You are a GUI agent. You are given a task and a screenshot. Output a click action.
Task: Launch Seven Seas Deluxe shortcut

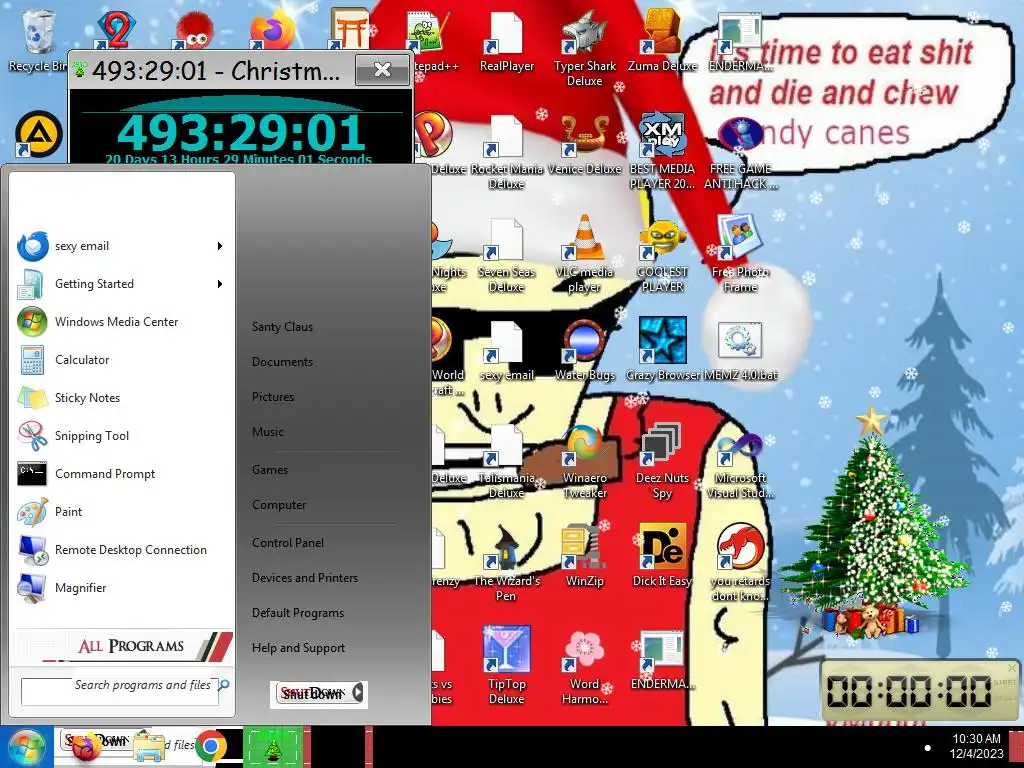[x=506, y=255]
